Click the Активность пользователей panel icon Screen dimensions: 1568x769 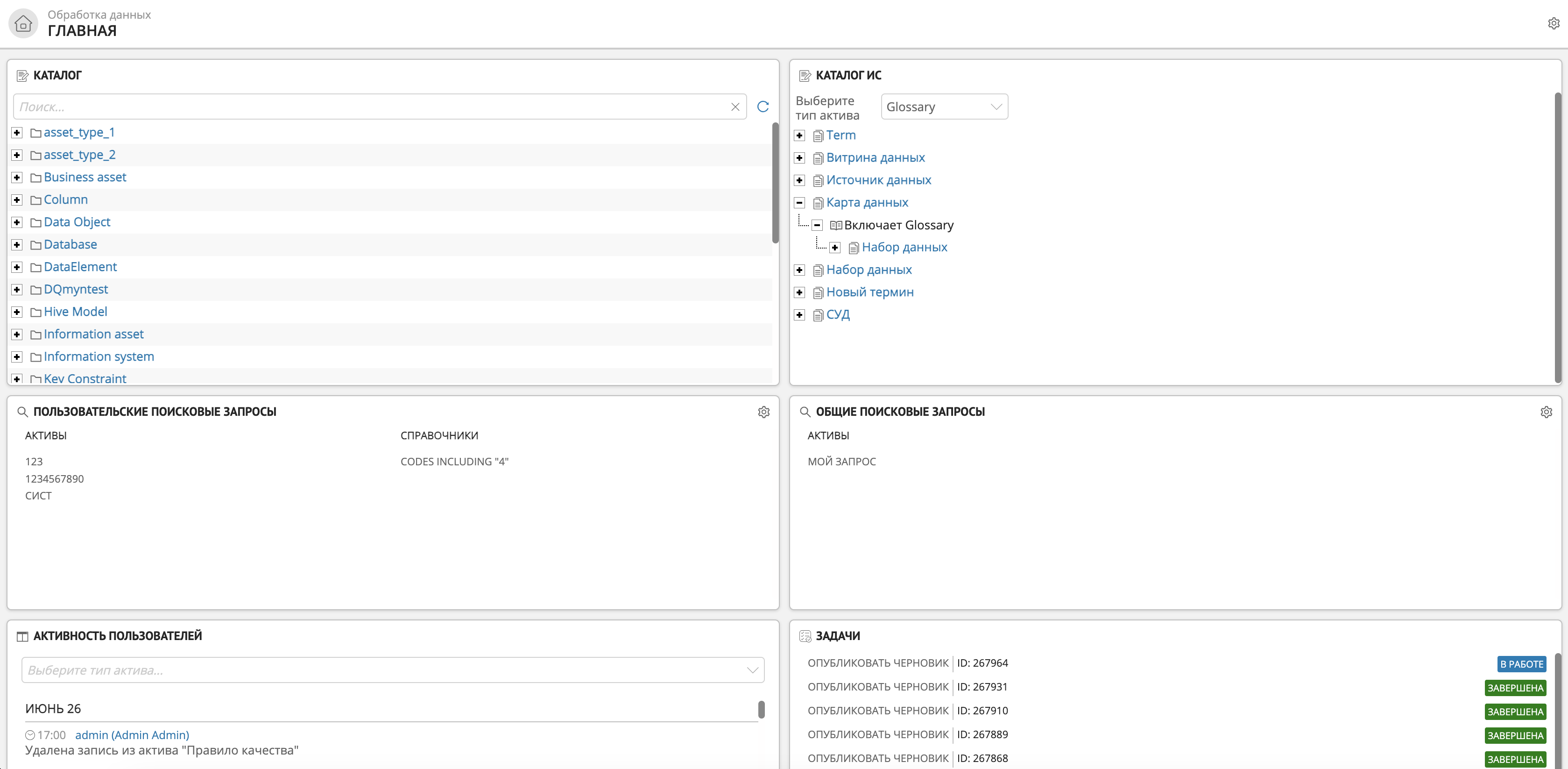[22, 636]
